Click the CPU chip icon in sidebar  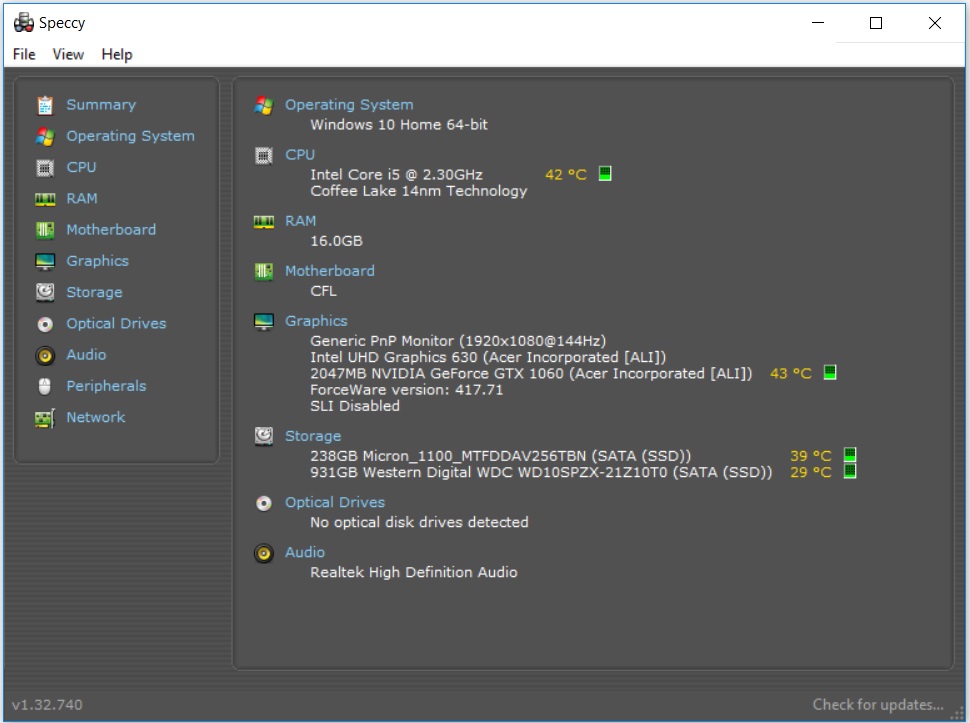pos(45,167)
